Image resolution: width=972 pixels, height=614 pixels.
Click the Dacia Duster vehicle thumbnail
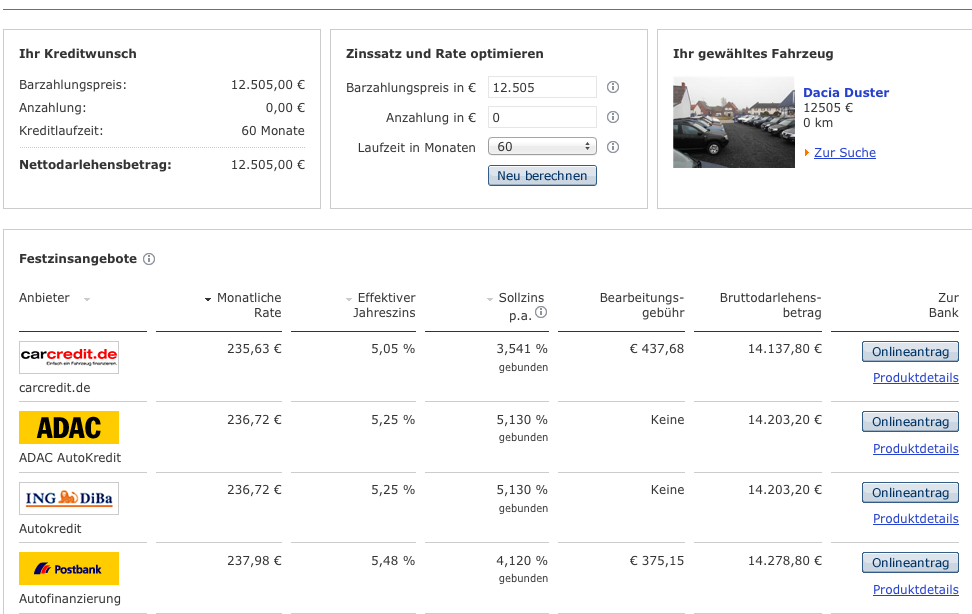pyautogui.click(x=734, y=122)
